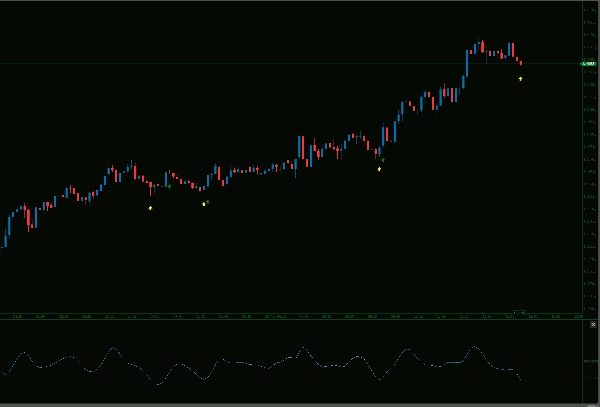Viewport: 600px width, 407px height.
Task: Select the yellow up arrow at far left of chart
Action: (150, 208)
